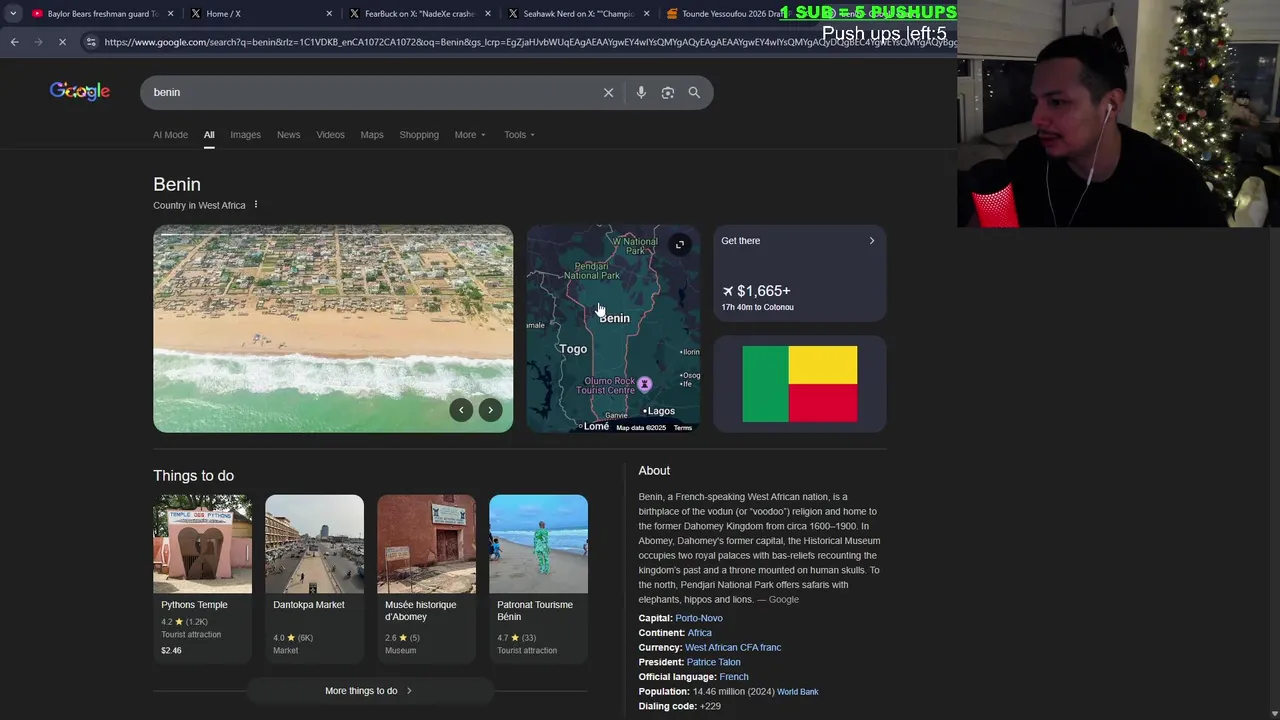Close the FearBuck on X tab
Viewport: 1280px width, 720px height.
click(488, 14)
